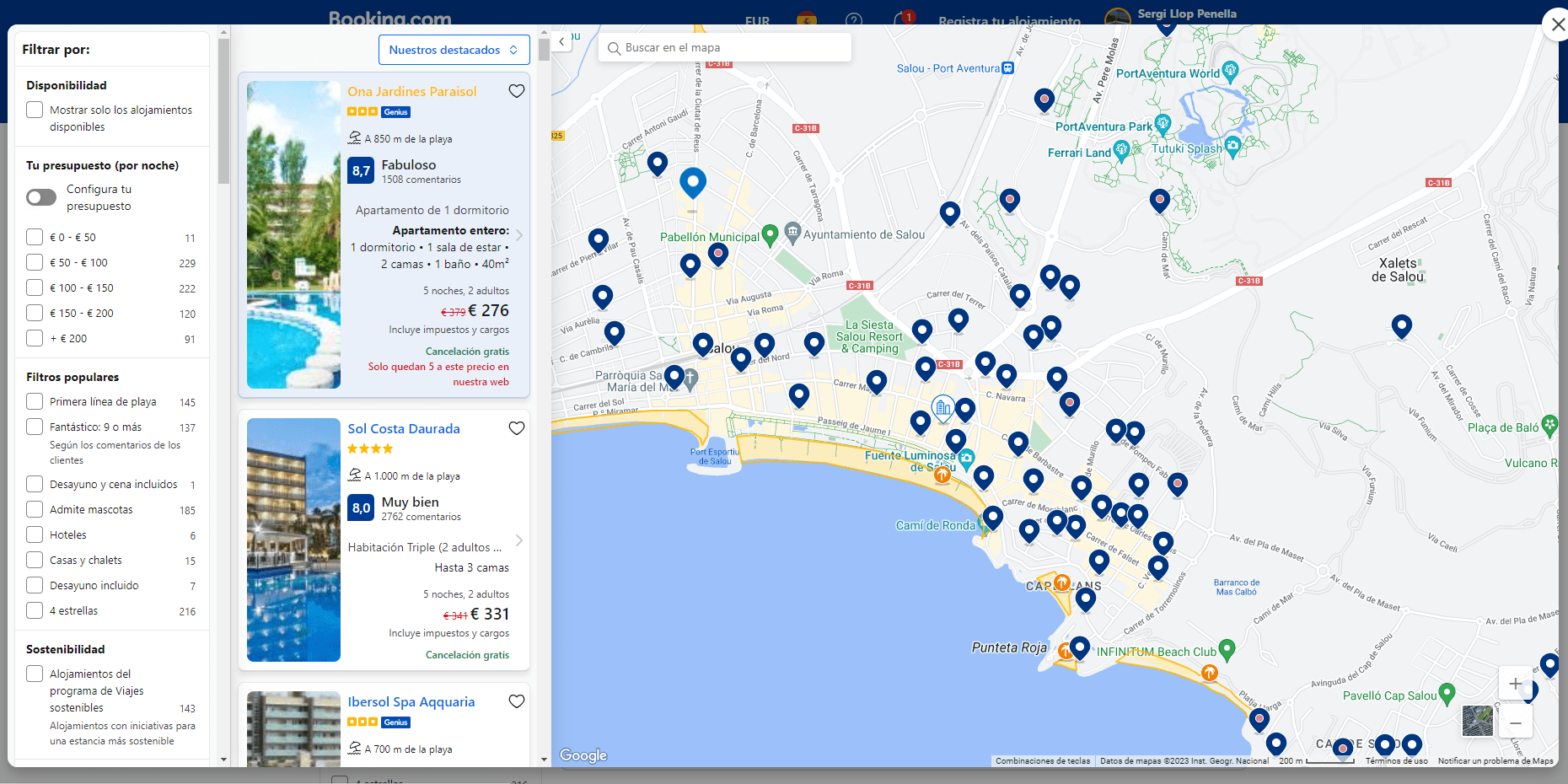Open Sergi Llop Penella account menu
This screenshot has height=784, width=1568.
coord(1171,15)
